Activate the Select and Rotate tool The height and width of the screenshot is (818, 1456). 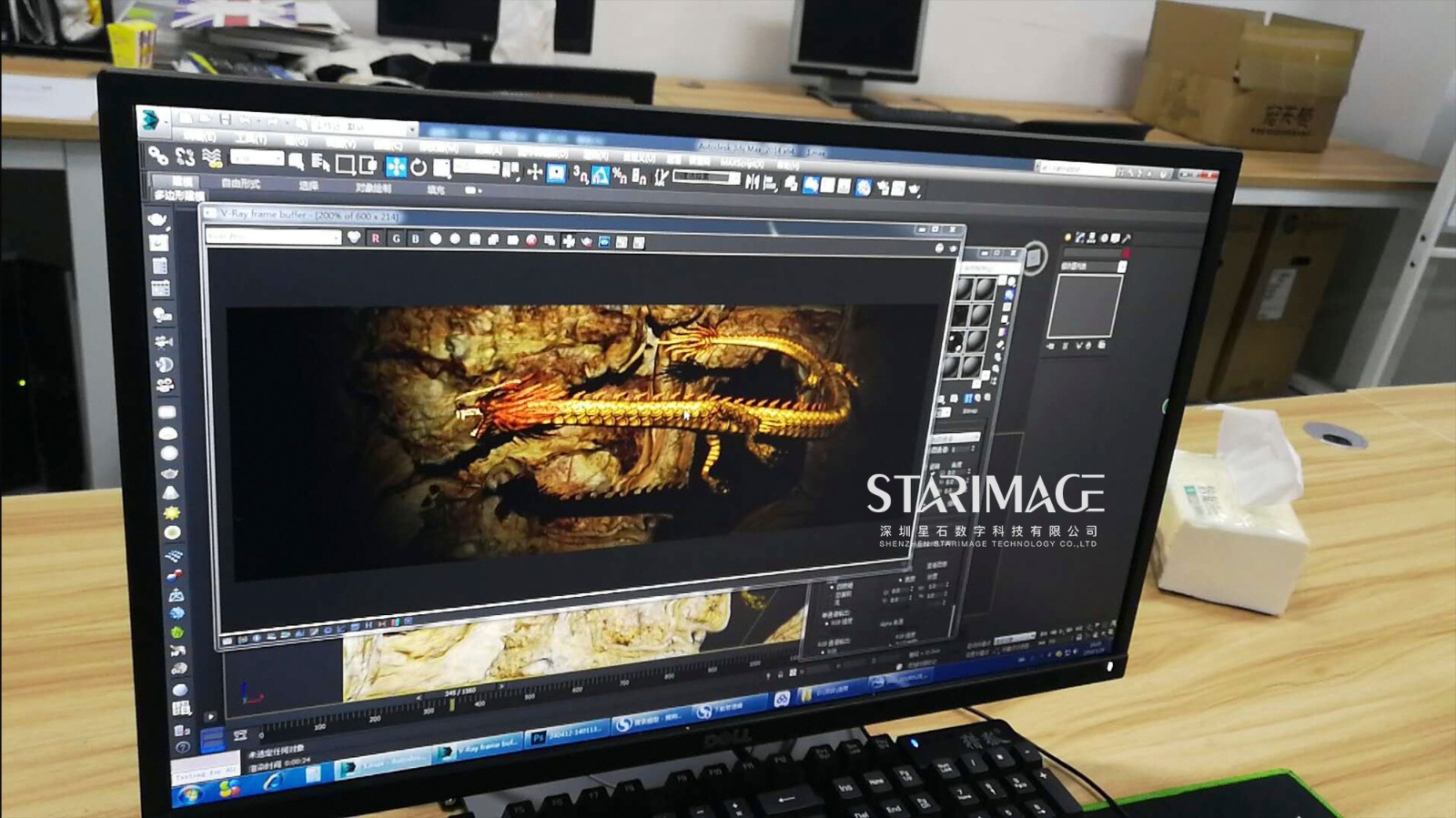[x=418, y=167]
